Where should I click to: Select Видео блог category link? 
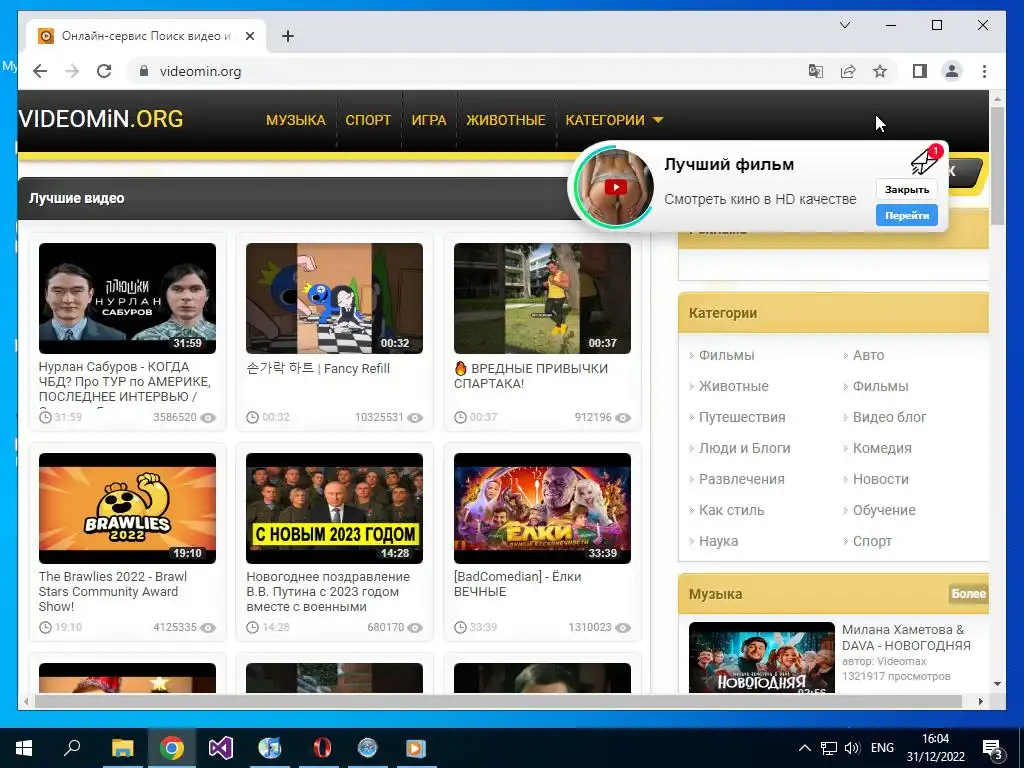click(x=889, y=417)
